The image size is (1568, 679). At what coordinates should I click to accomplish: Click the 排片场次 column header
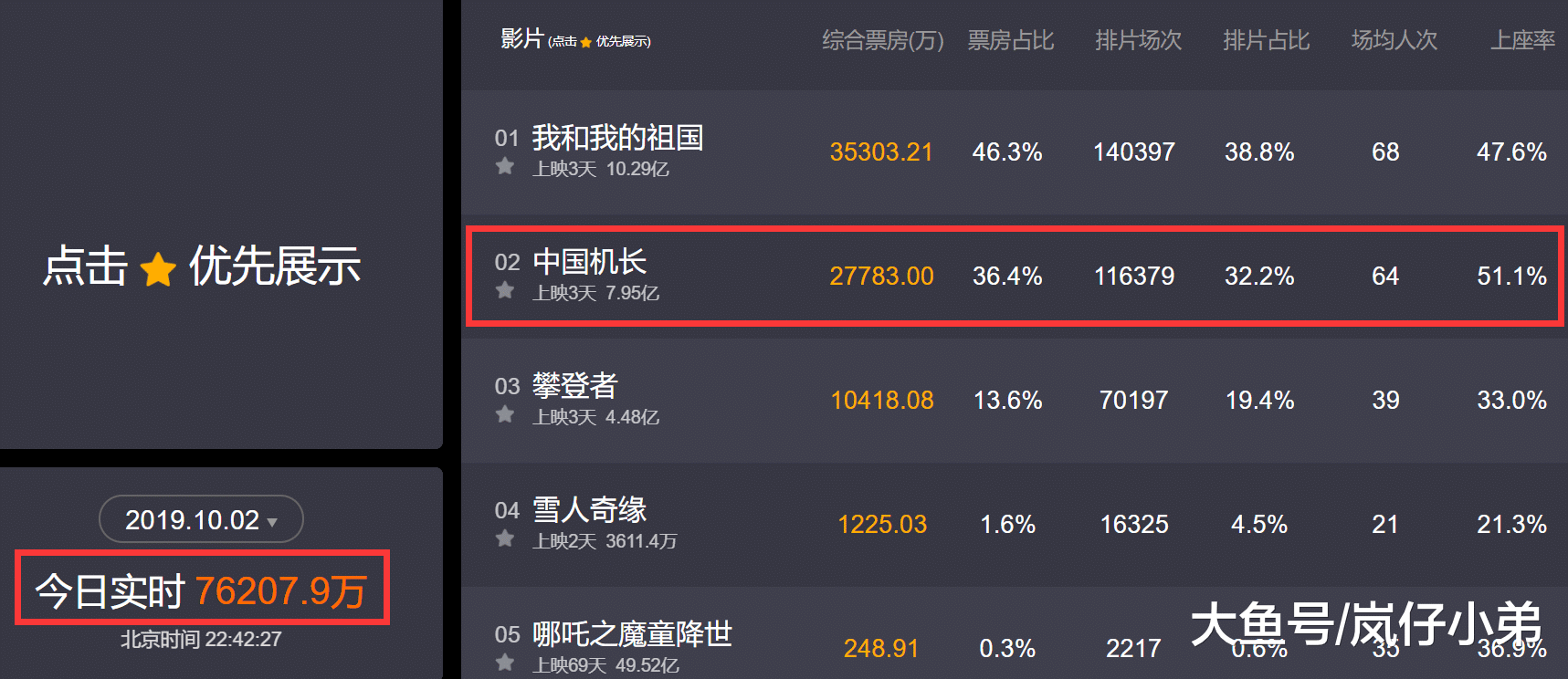(x=1137, y=40)
